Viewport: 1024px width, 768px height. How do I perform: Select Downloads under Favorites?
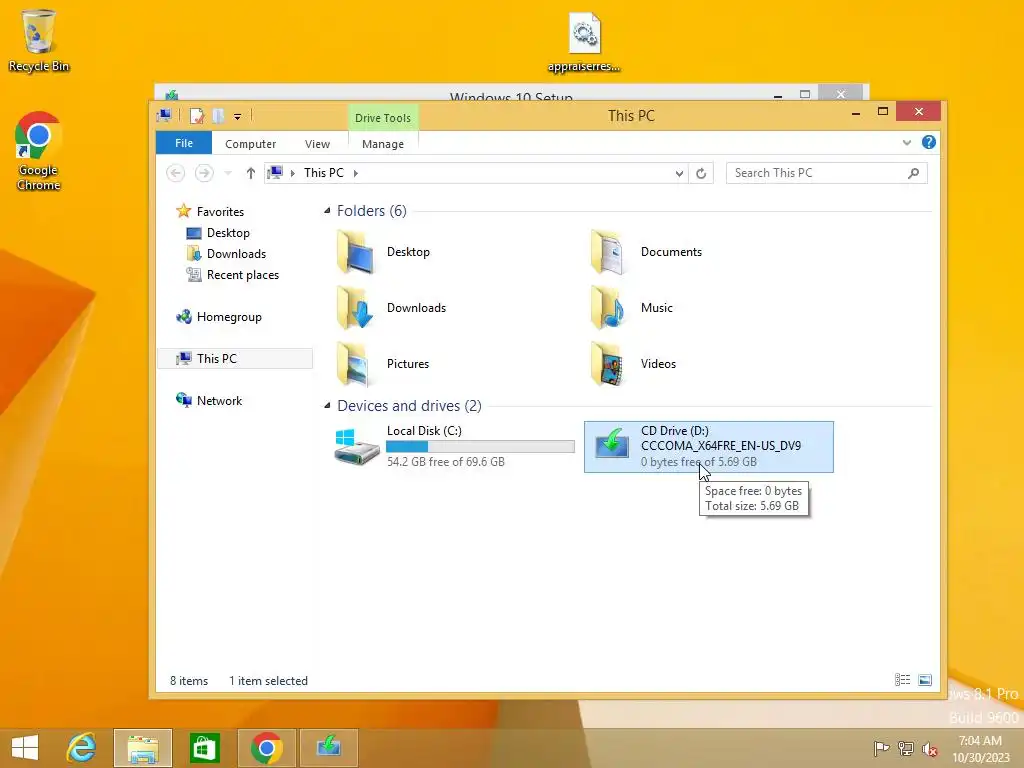pyautogui.click(x=236, y=253)
